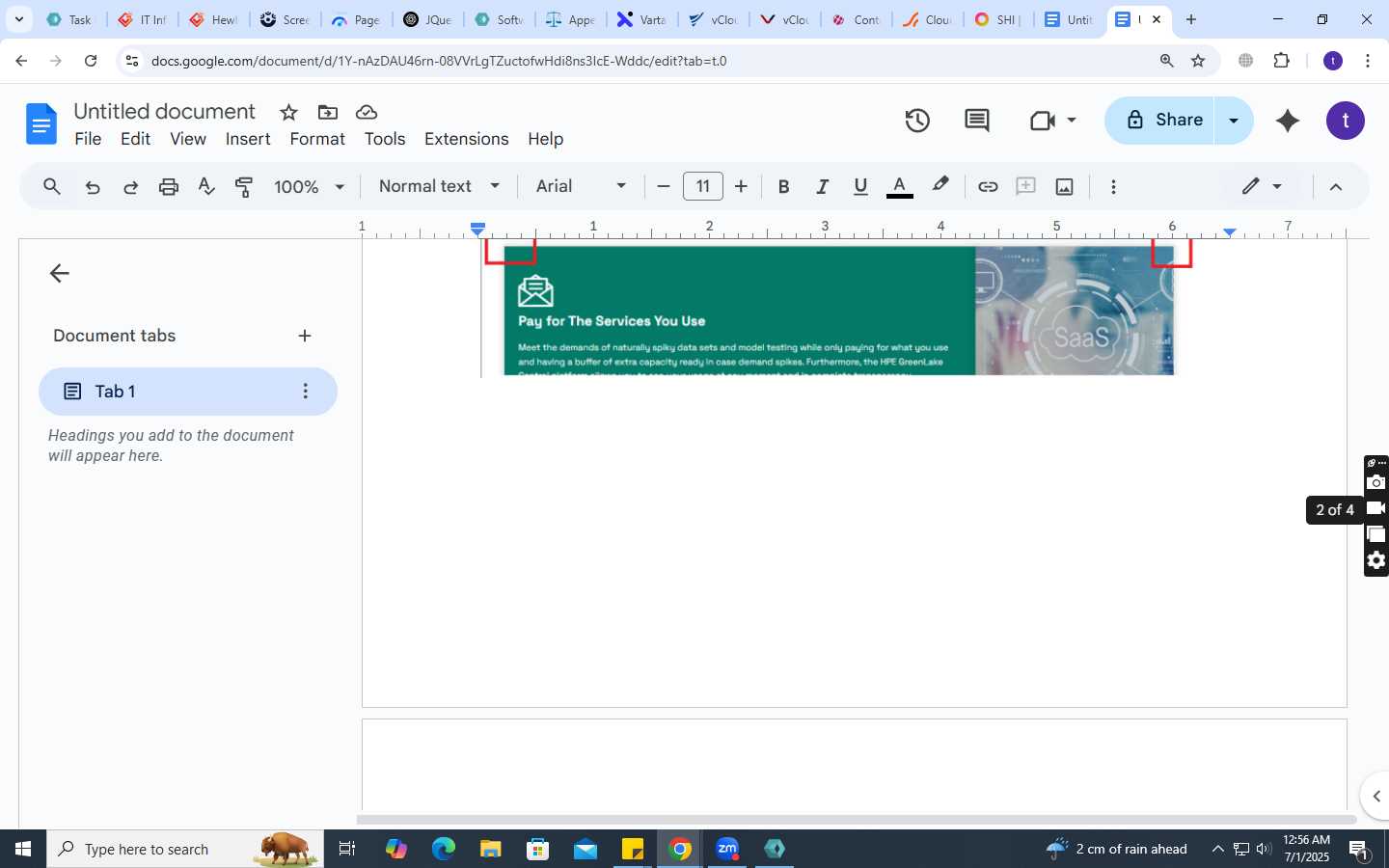Image resolution: width=1389 pixels, height=868 pixels.
Task: Open the editing mode pencil dropdown
Action: (1262, 187)
